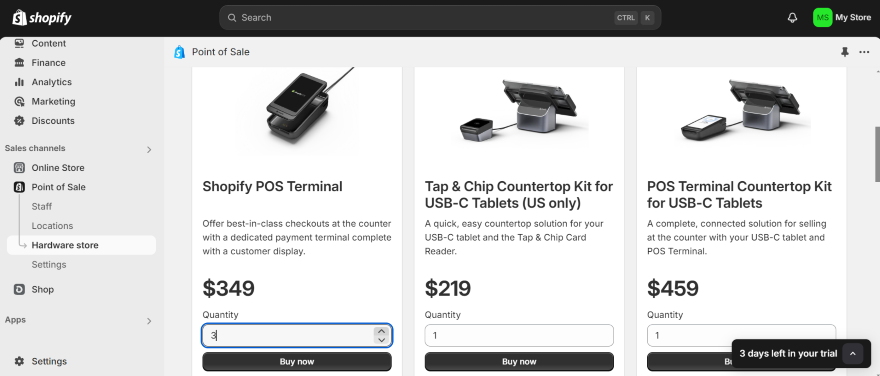The width and height of the screenshot is (880, 376).
Task: Buy now the Shopify POS Terminal
Action: click(x=297, y=361)
